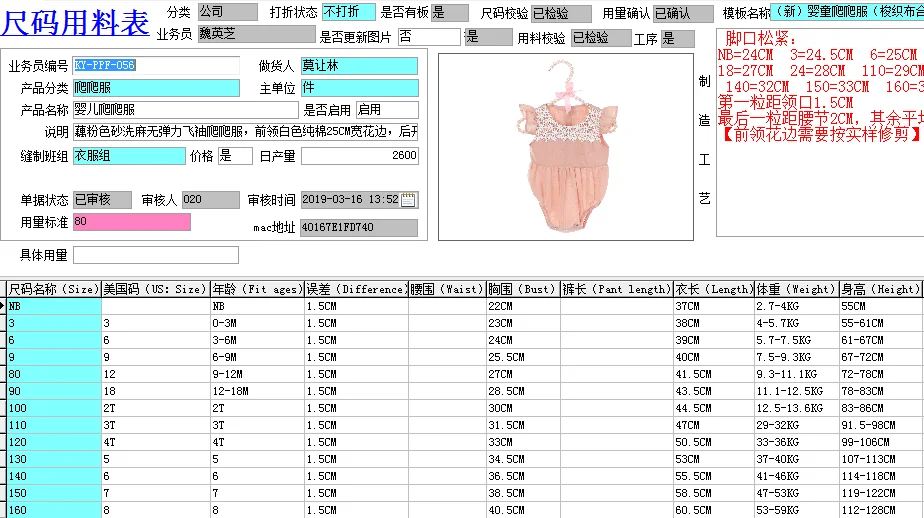
Task: Click the 产品名称 field 婴儿爬爬服
Action: (x=186, y=110)
